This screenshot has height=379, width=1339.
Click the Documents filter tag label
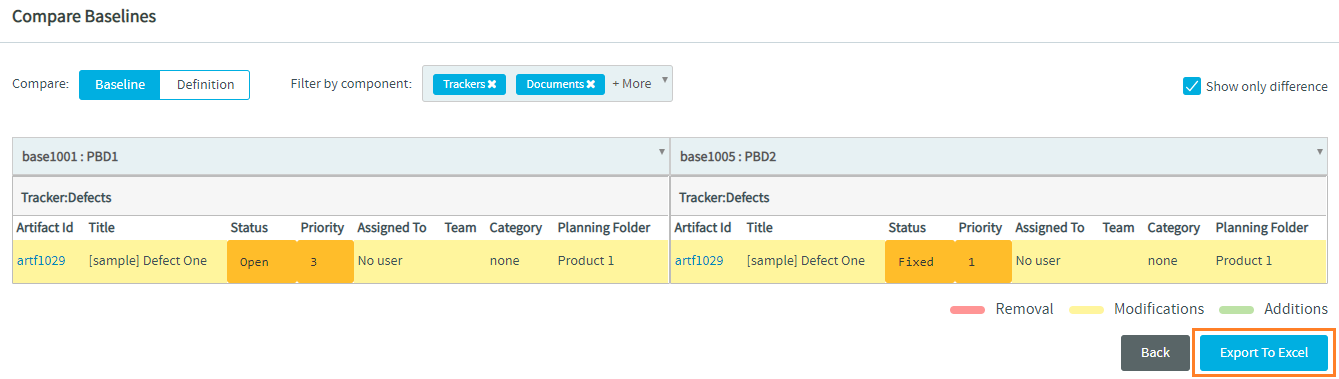pos(555,84)
